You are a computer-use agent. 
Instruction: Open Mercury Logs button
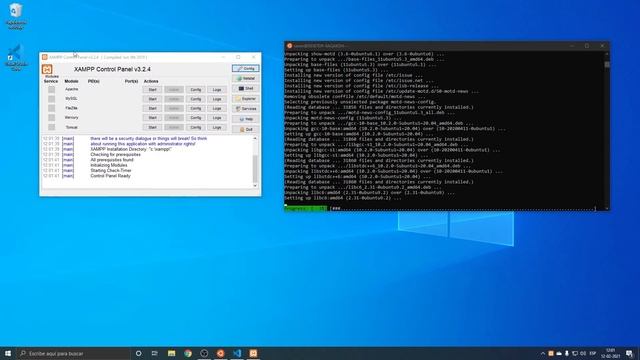point(217,118)
